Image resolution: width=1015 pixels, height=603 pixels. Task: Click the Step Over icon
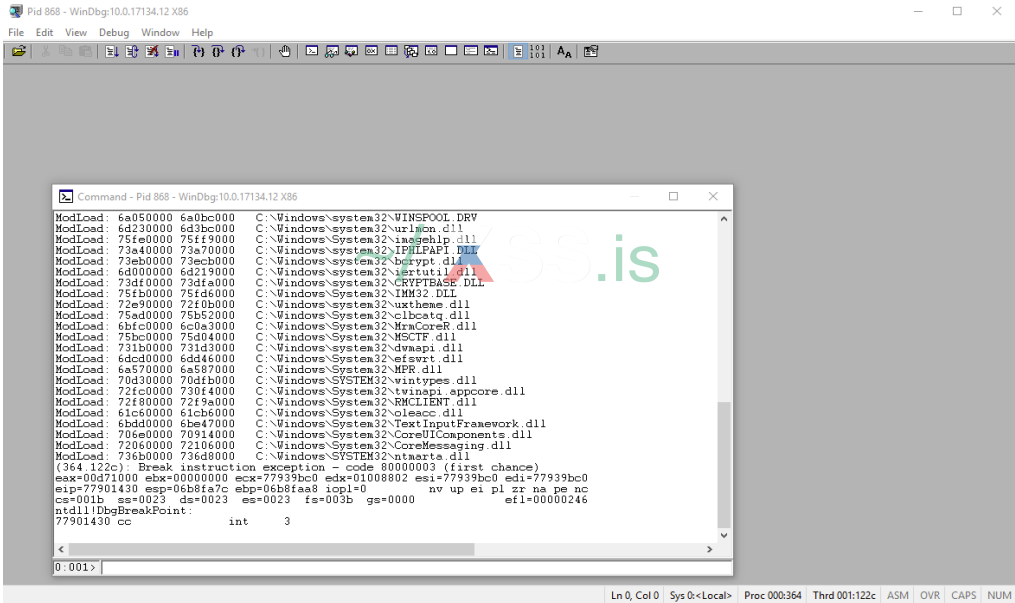coord(218,51)
